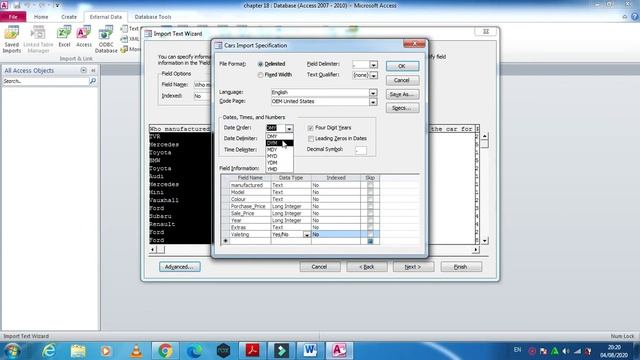The height and width of the screenshot is (360, 640).
Task: Switch to Microsoft Word in the taskbar
Action: 310,351
